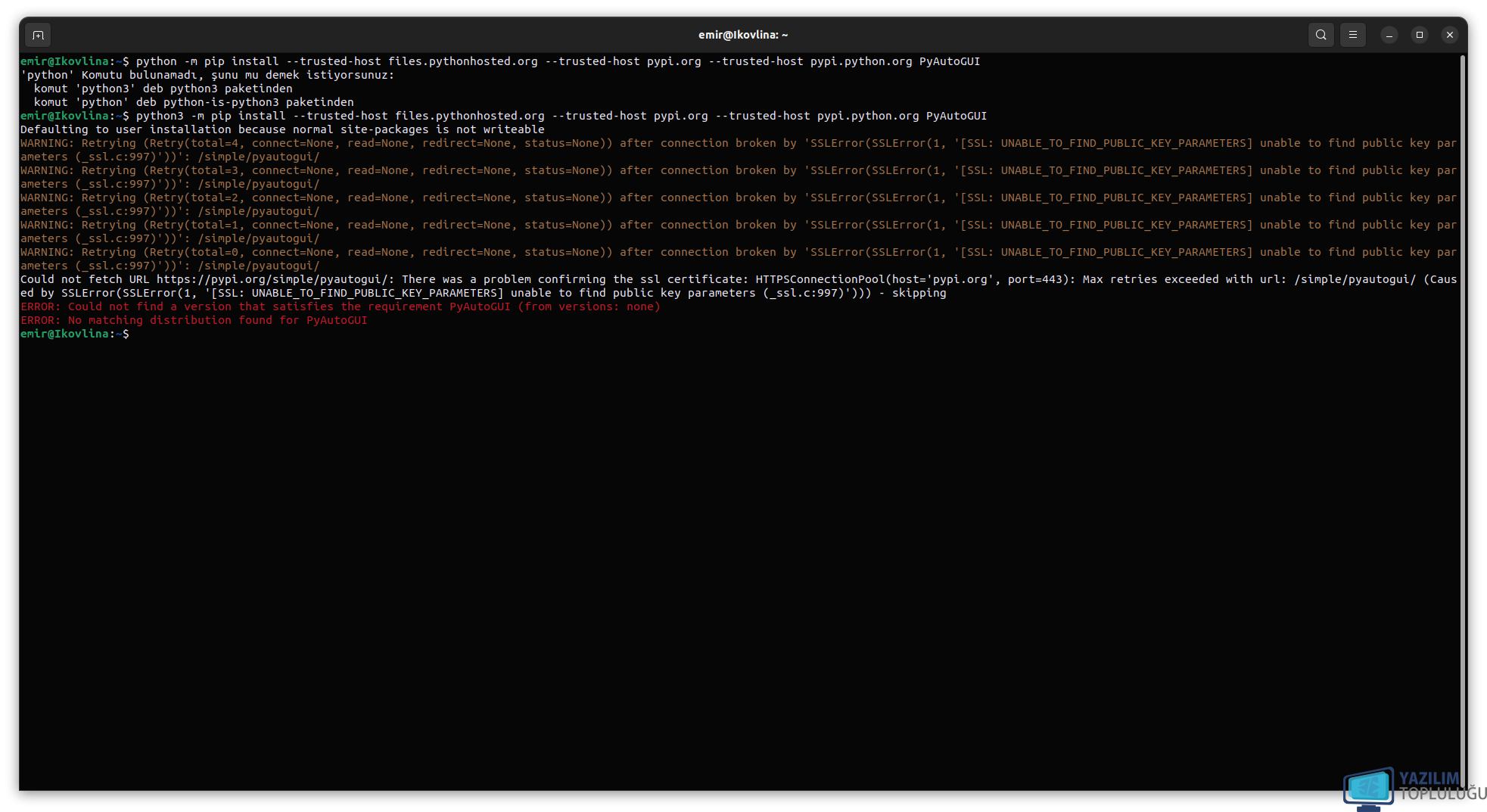Open the terminal search tool
1487x812 pixels.
pos(1321,35)
